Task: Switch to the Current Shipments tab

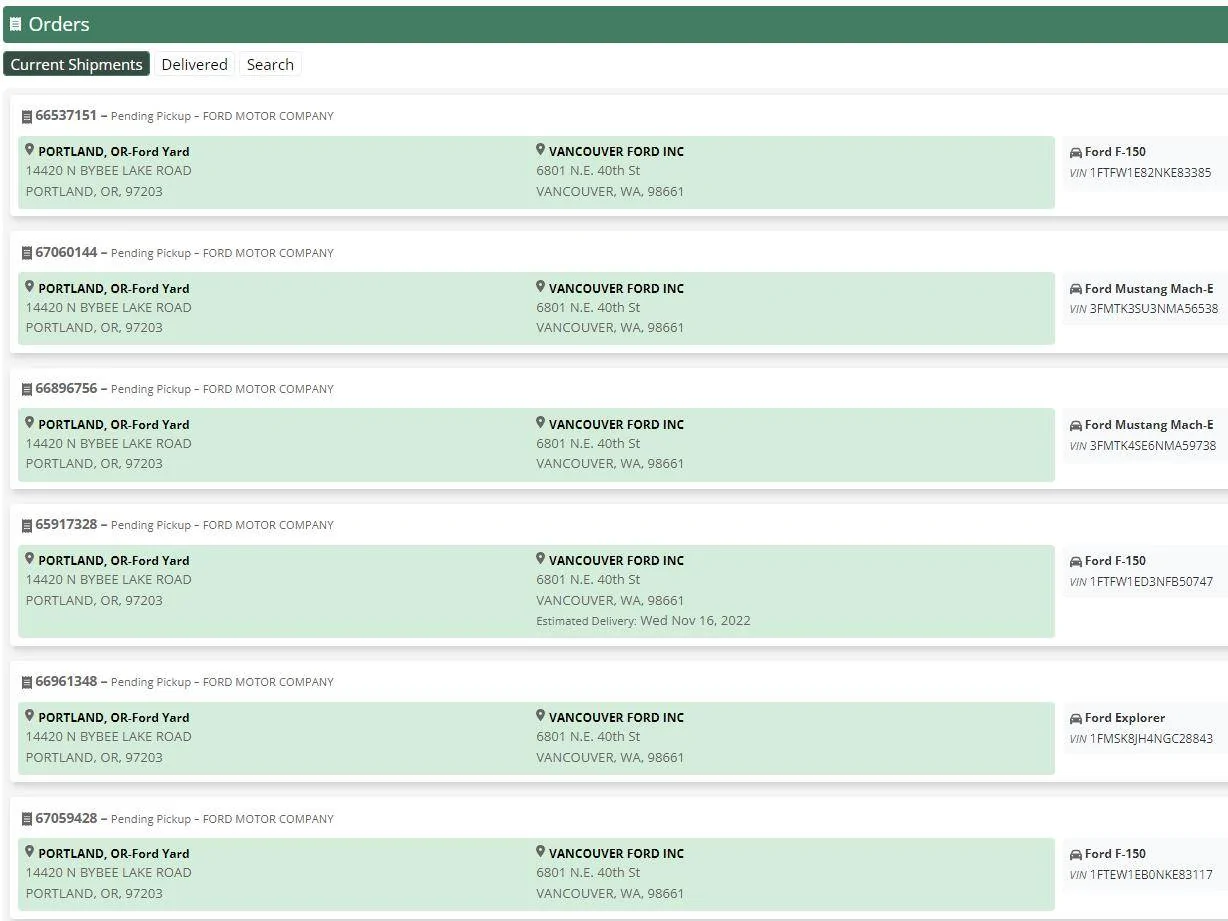Action: click(76, 64)
